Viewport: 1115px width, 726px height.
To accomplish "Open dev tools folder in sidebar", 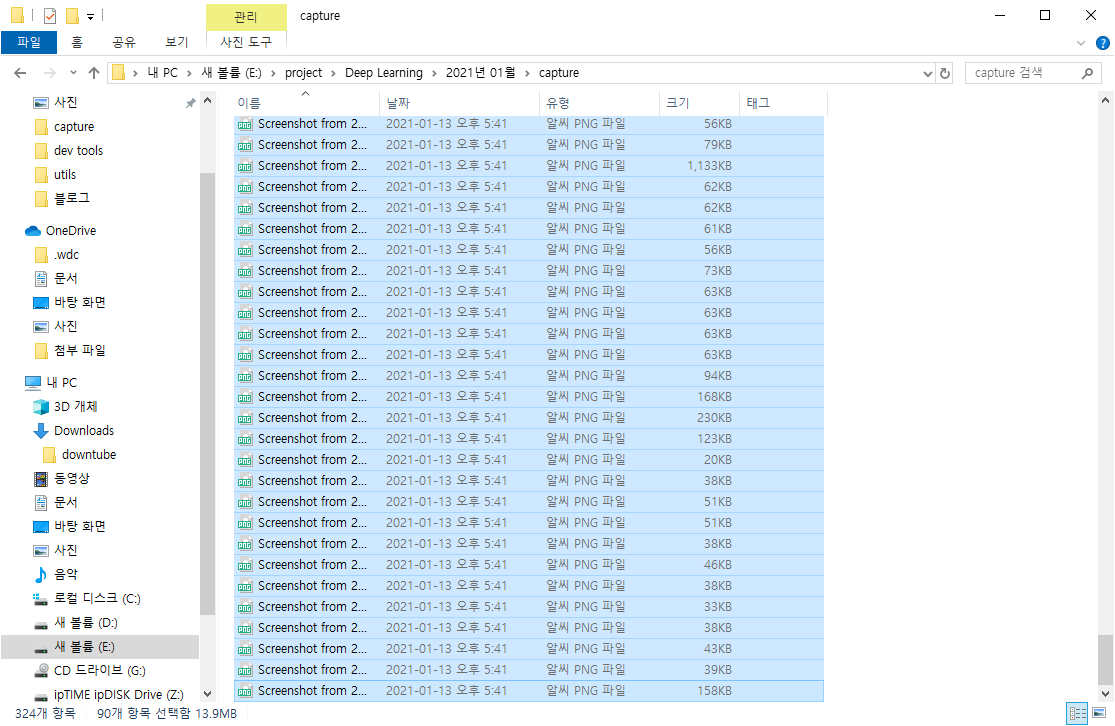I will (78, 151).
